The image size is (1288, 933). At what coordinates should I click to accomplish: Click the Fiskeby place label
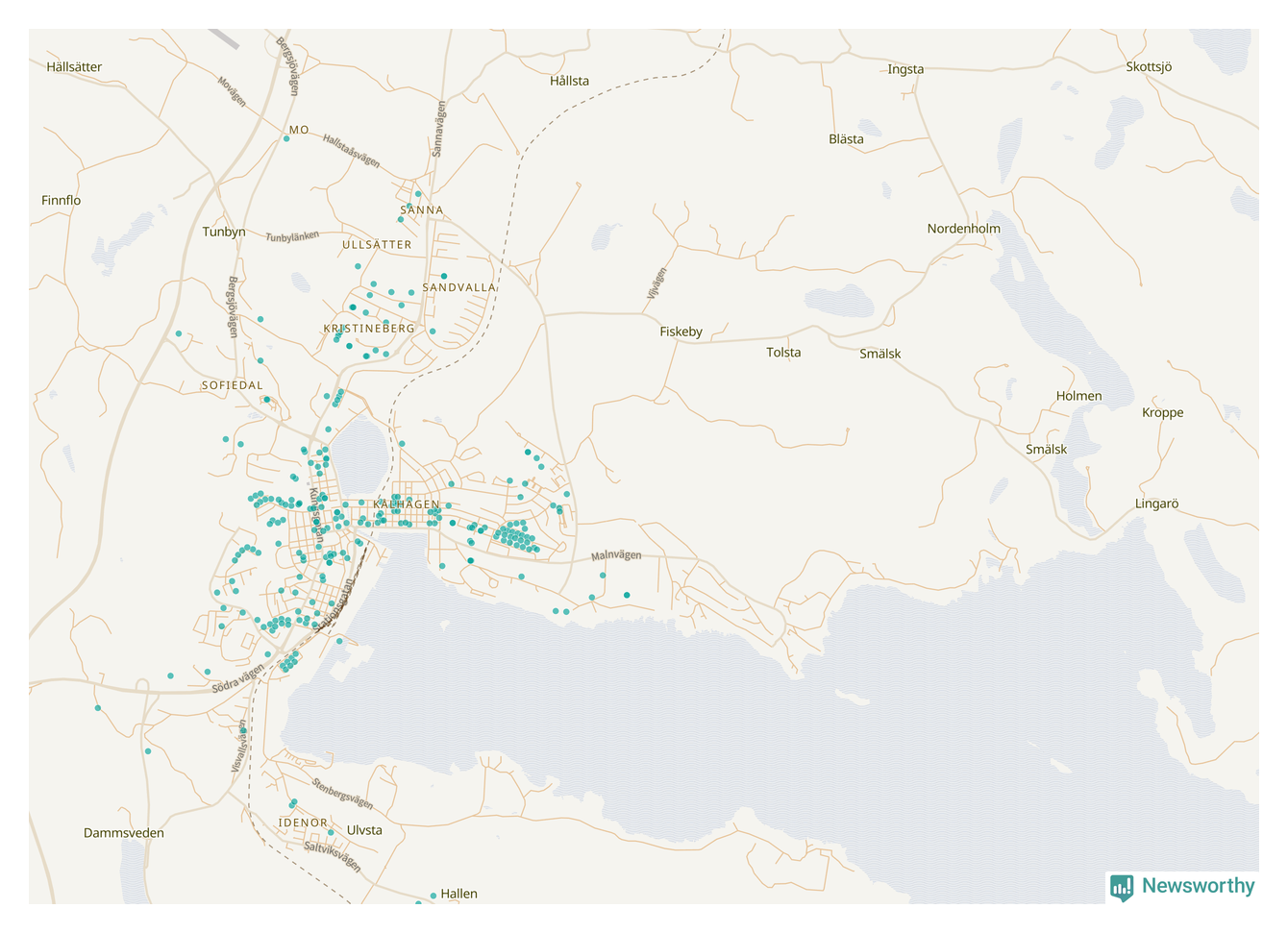pos(681,331)
